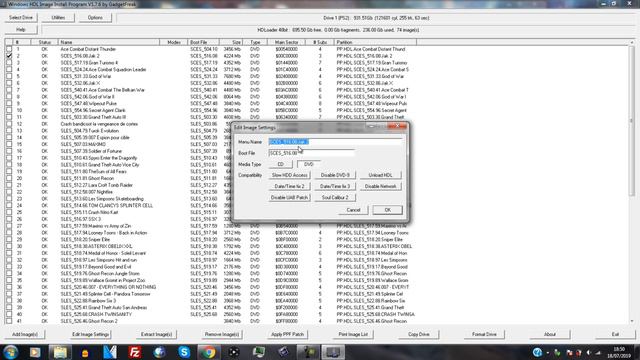Toggle the Soul Calibur 2 compatibility option
640x360 pixels.
coord(335,198)
